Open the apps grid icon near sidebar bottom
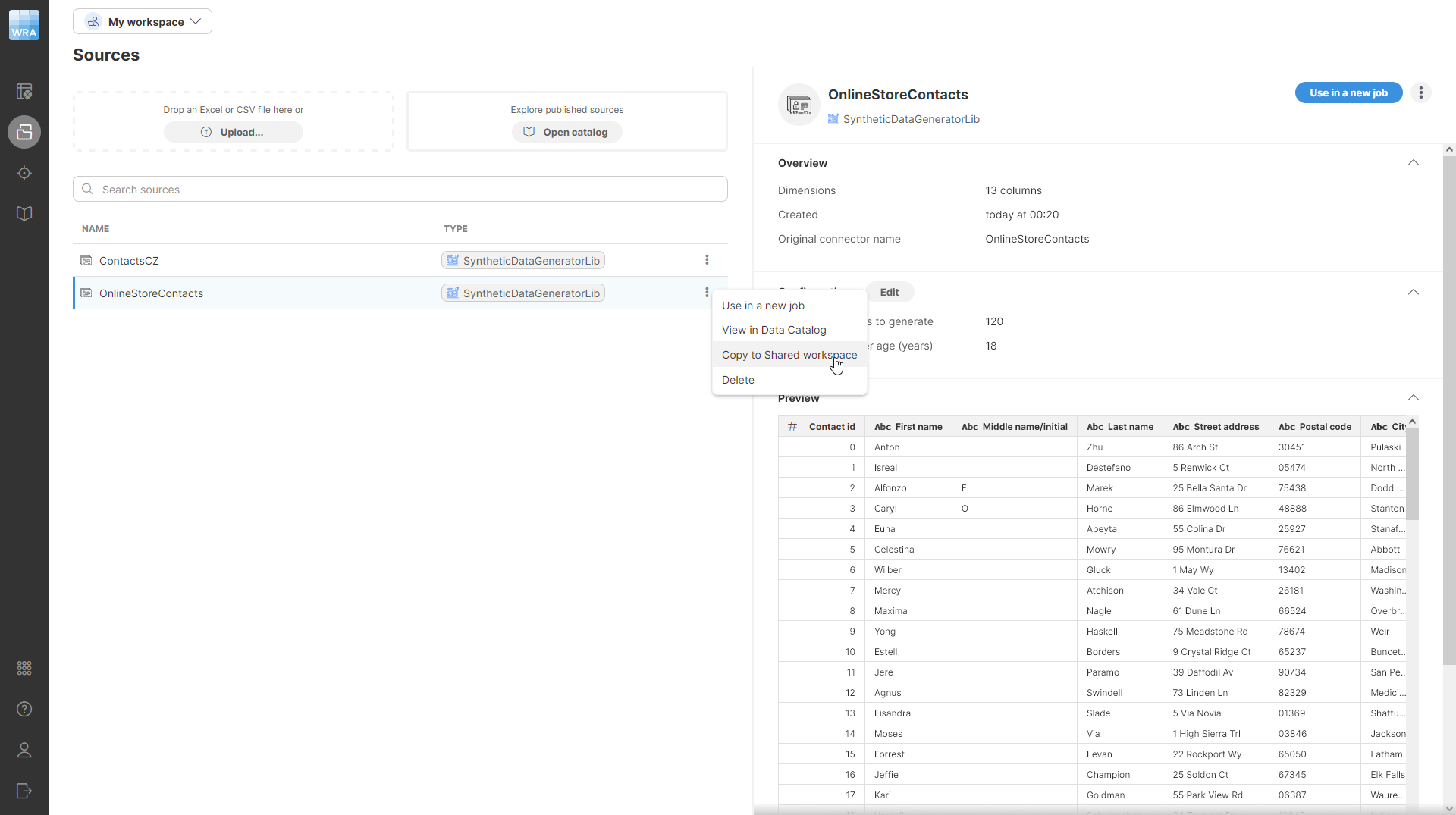 (24, 668)
